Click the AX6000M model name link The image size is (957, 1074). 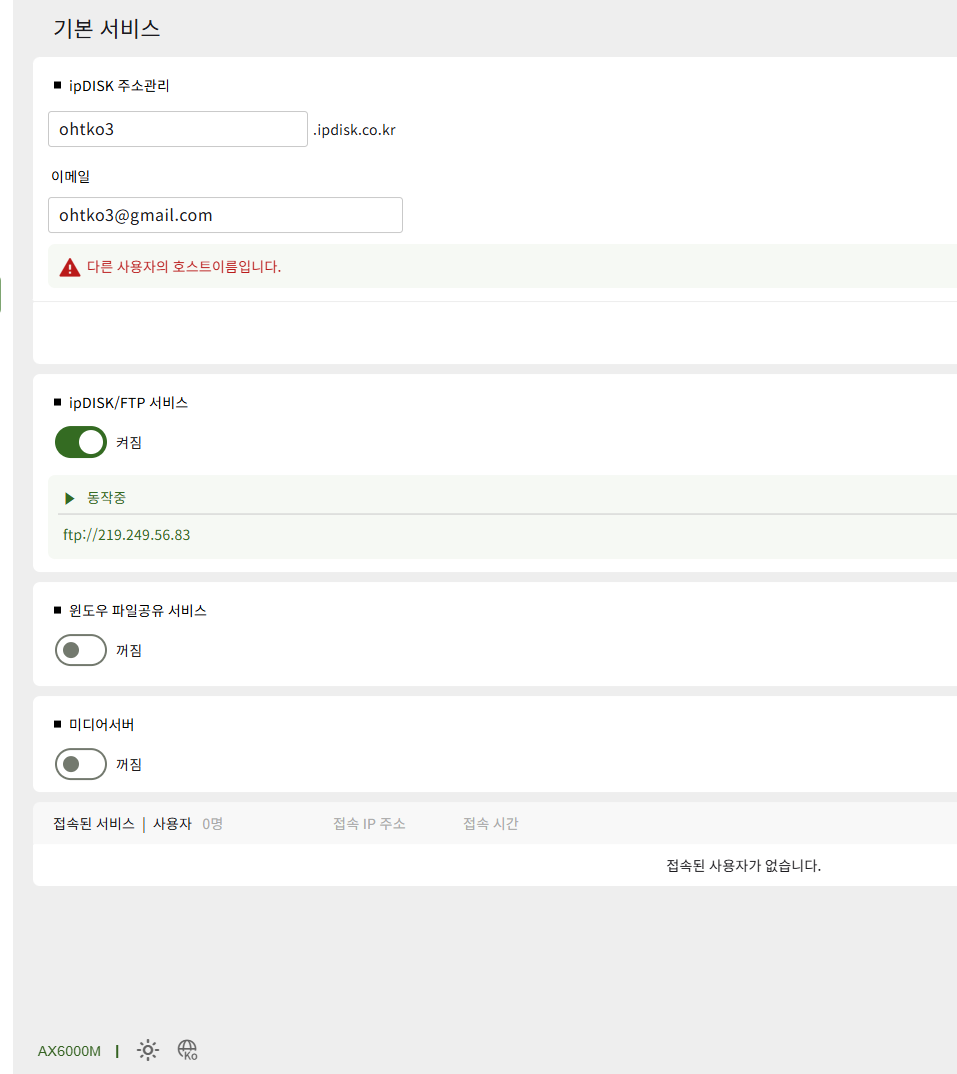pos(69,1051)
